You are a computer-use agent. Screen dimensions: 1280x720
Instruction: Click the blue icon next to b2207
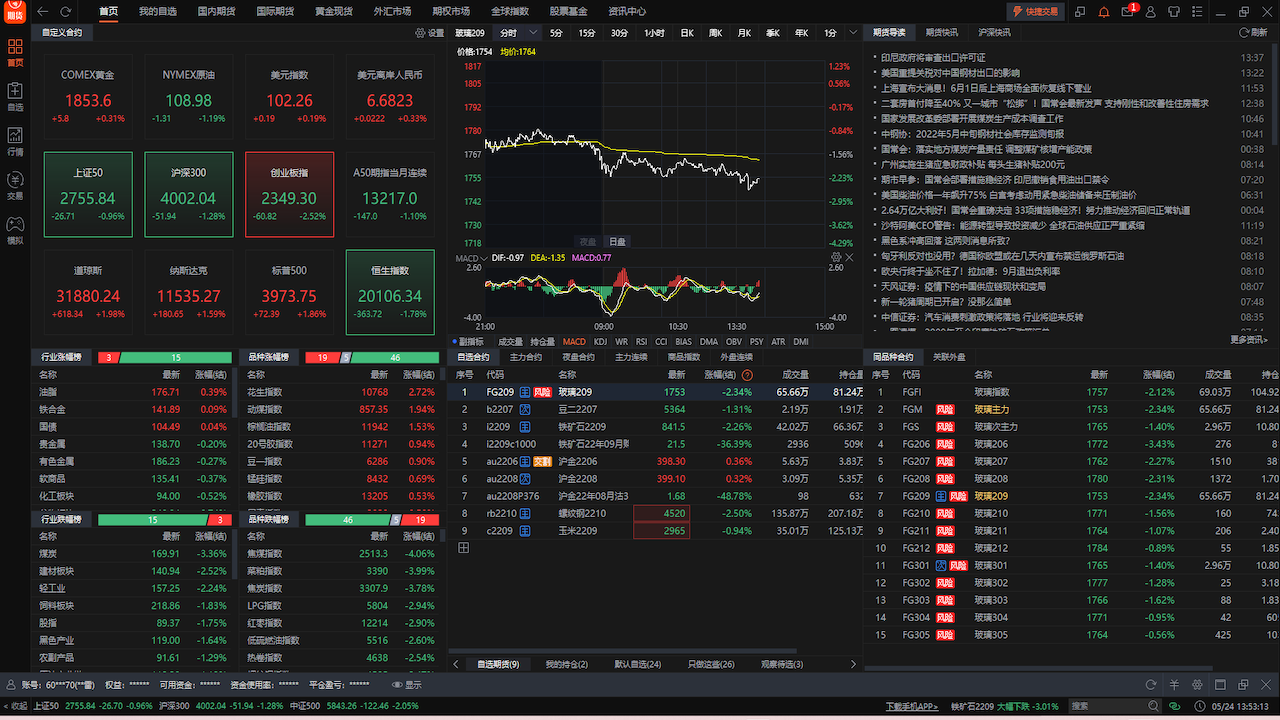coord(525,409)
